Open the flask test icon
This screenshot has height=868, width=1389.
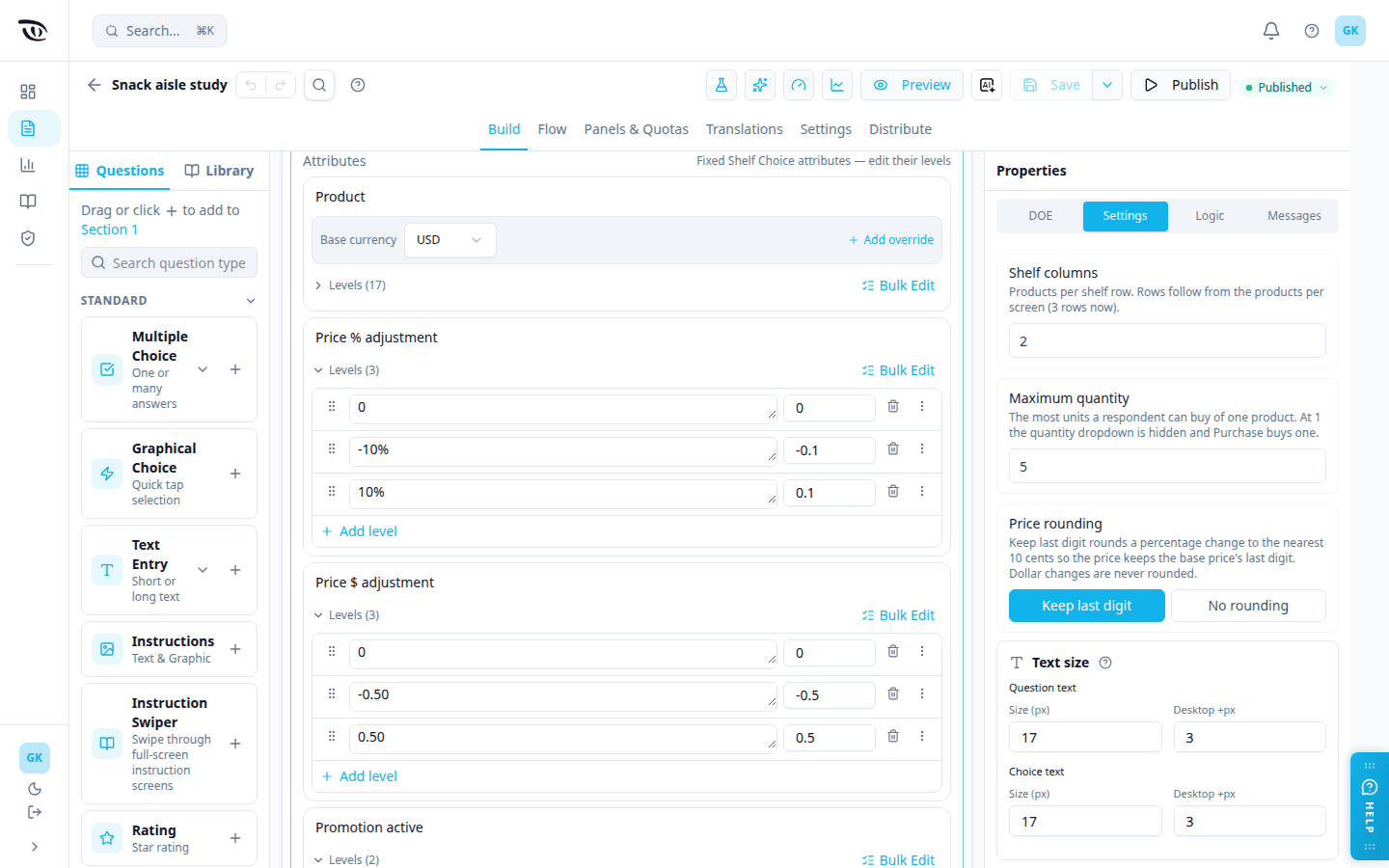pyautogui.click(x=722, y=85)
